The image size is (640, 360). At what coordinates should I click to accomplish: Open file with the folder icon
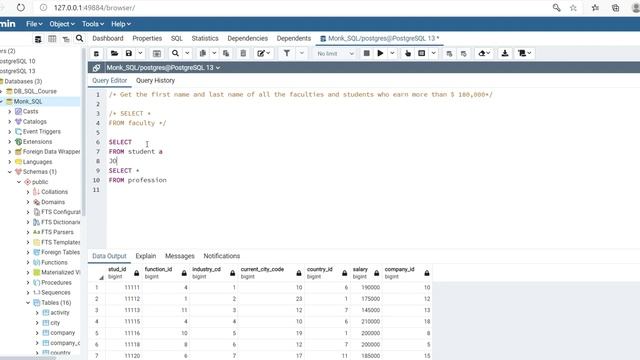click(x=114, y=53)
